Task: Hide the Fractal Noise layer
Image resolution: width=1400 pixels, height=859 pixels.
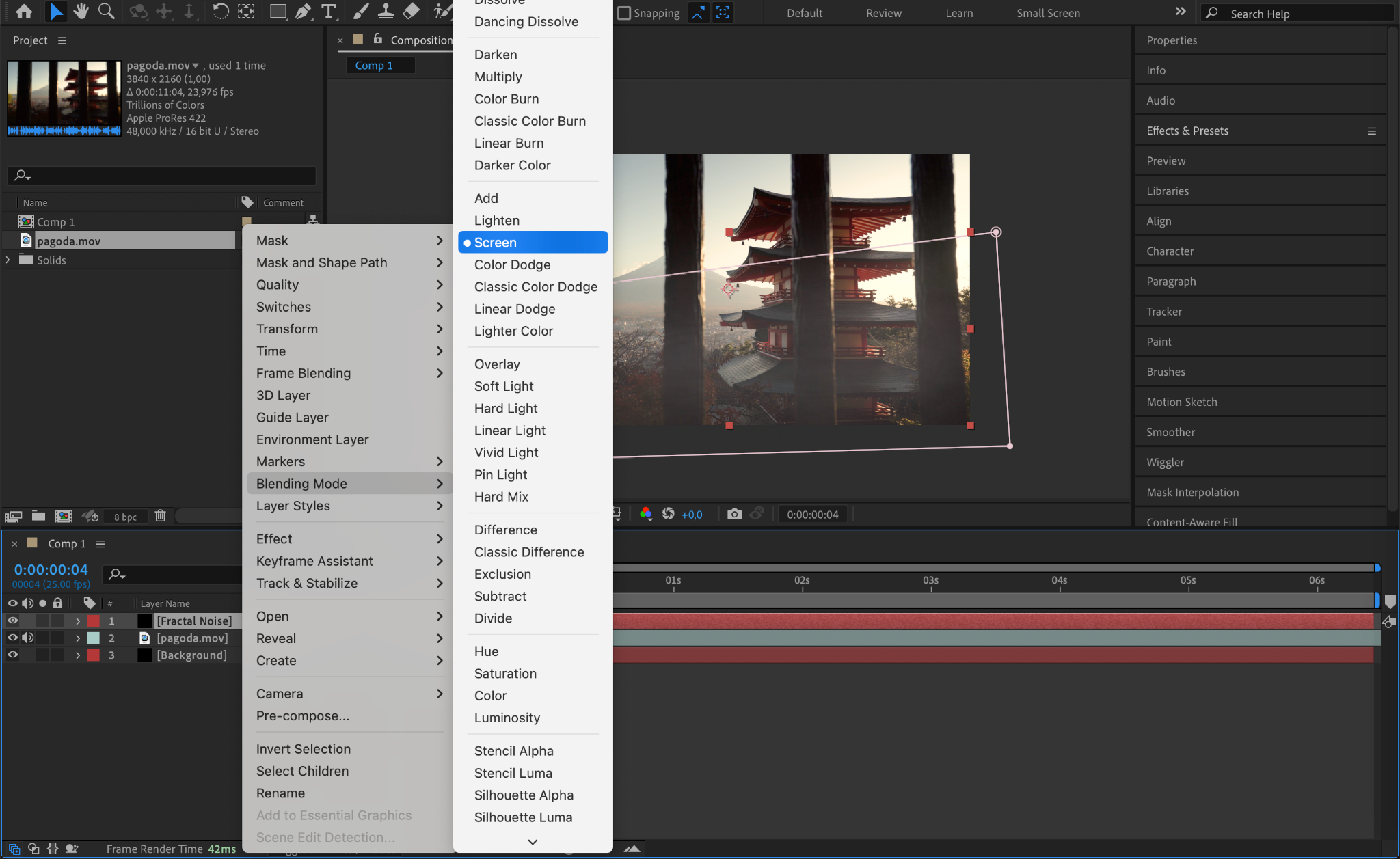Action: [12, 621]
